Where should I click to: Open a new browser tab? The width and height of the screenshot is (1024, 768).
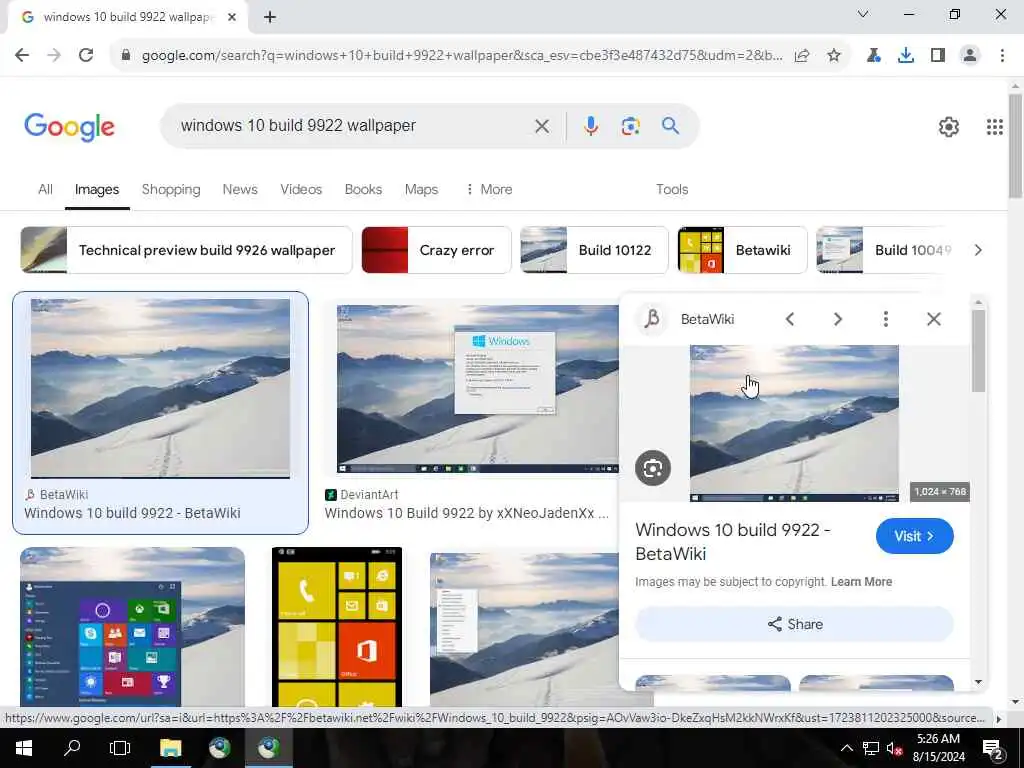click(x=270, y=17)
